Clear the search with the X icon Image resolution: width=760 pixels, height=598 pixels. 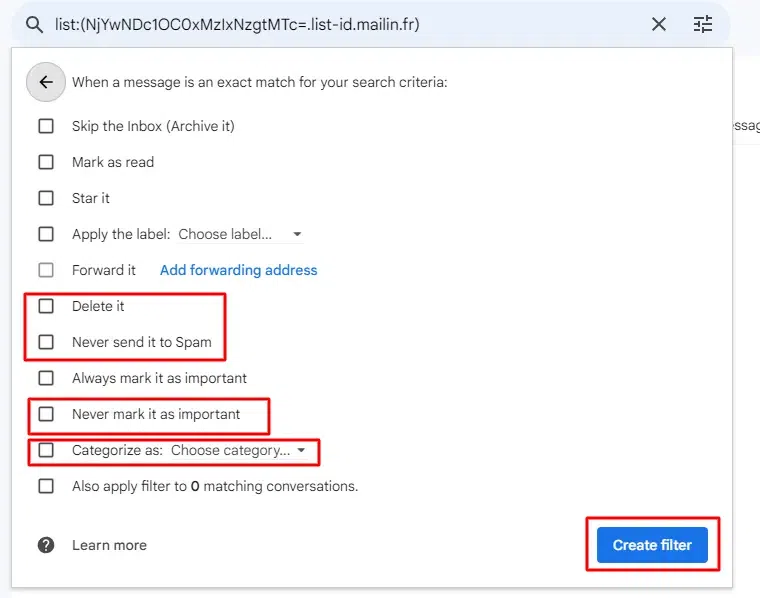(659, 24)
